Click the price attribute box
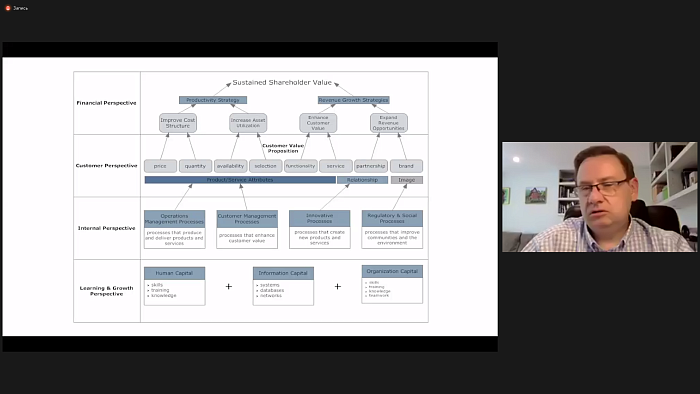This screenshot has width=700, height=394. pyautogui.click(x=160, y=166)
